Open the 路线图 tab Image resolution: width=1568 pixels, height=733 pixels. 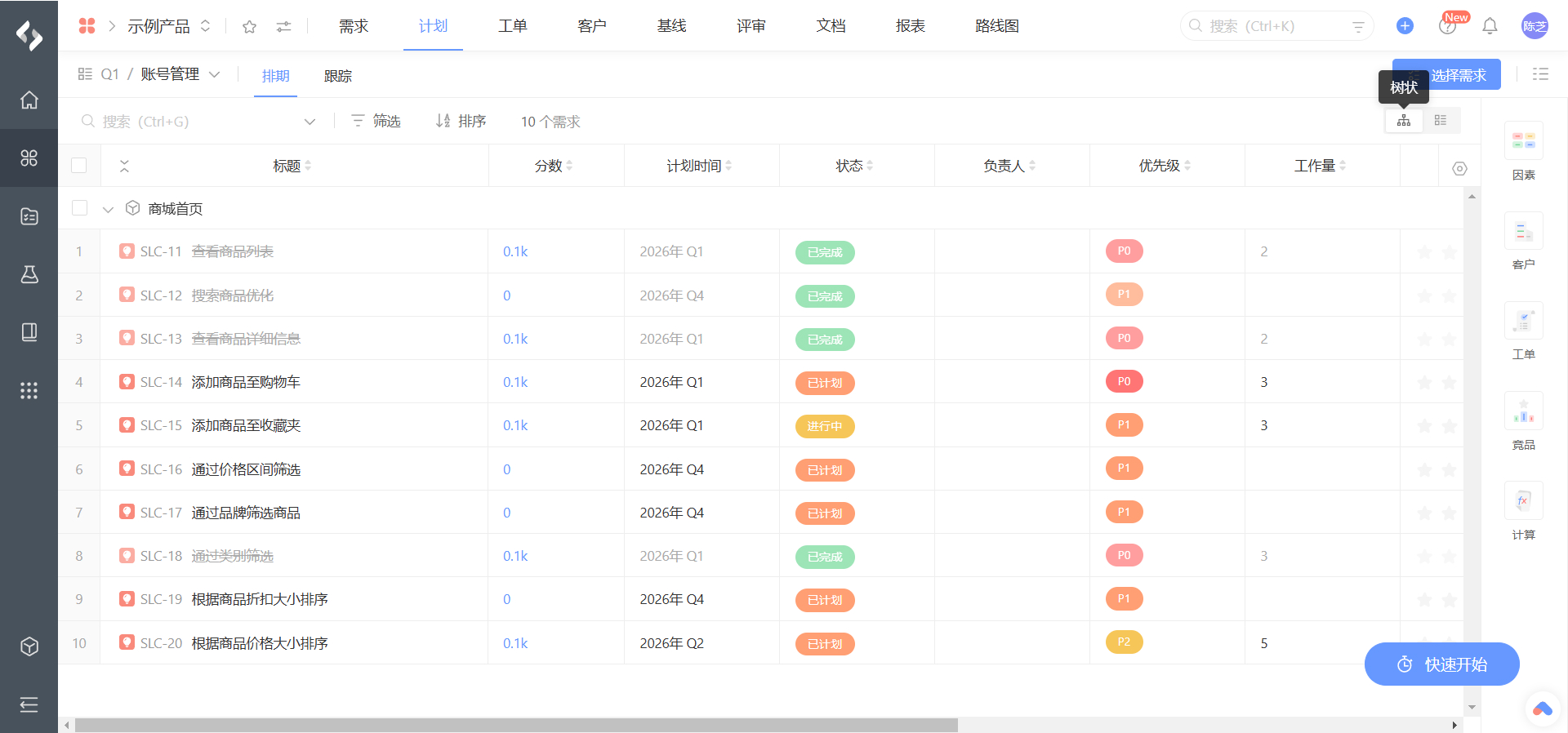(997, 26)
